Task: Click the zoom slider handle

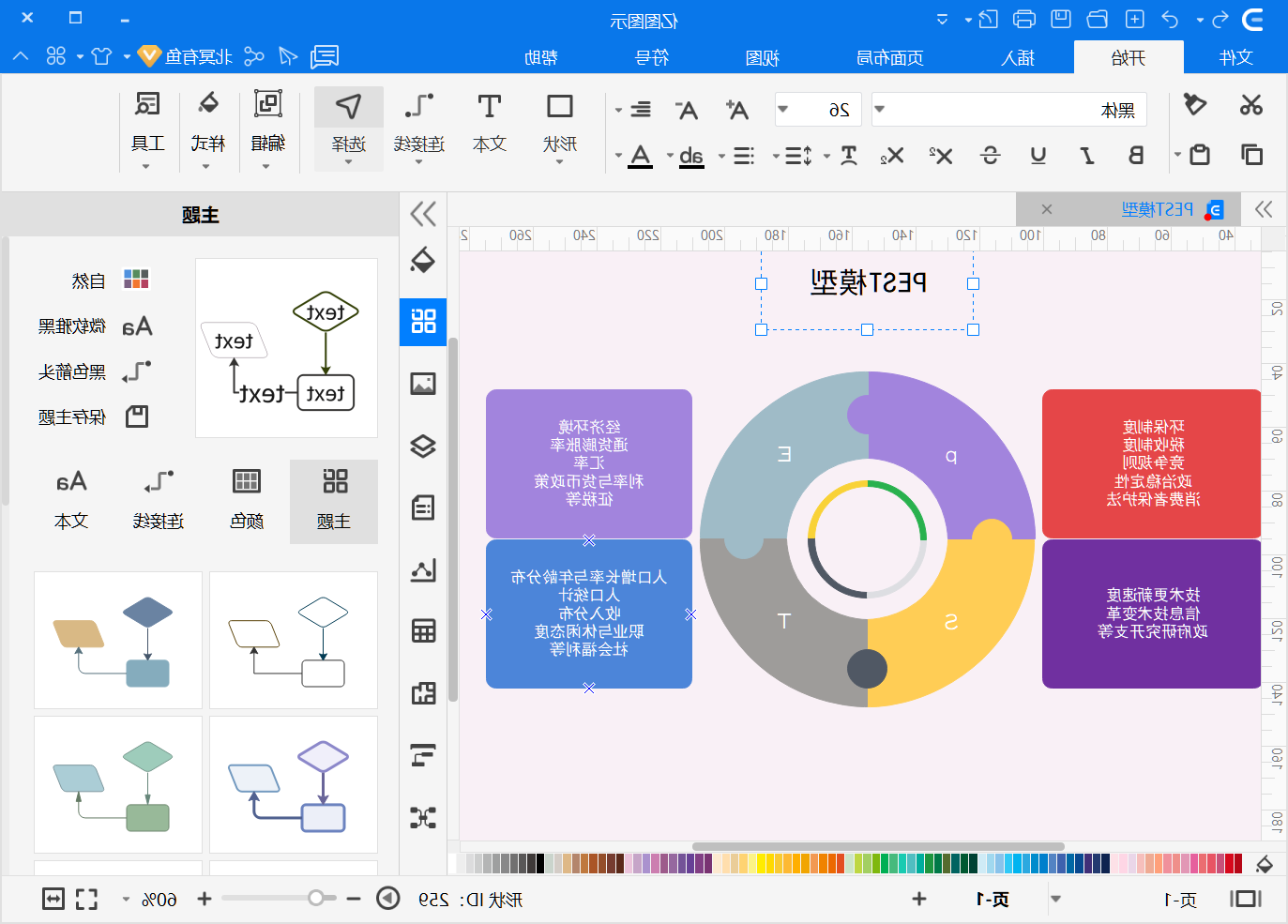Action: (x=316, y=899)
